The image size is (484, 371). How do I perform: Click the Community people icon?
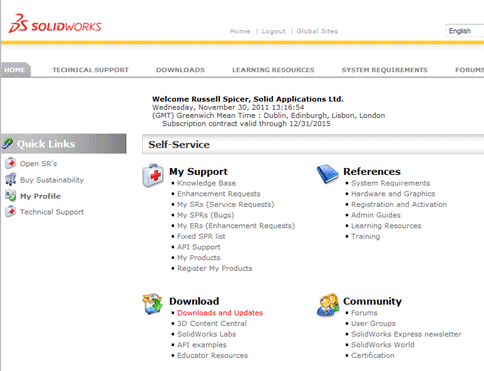[x=328, y=304]
